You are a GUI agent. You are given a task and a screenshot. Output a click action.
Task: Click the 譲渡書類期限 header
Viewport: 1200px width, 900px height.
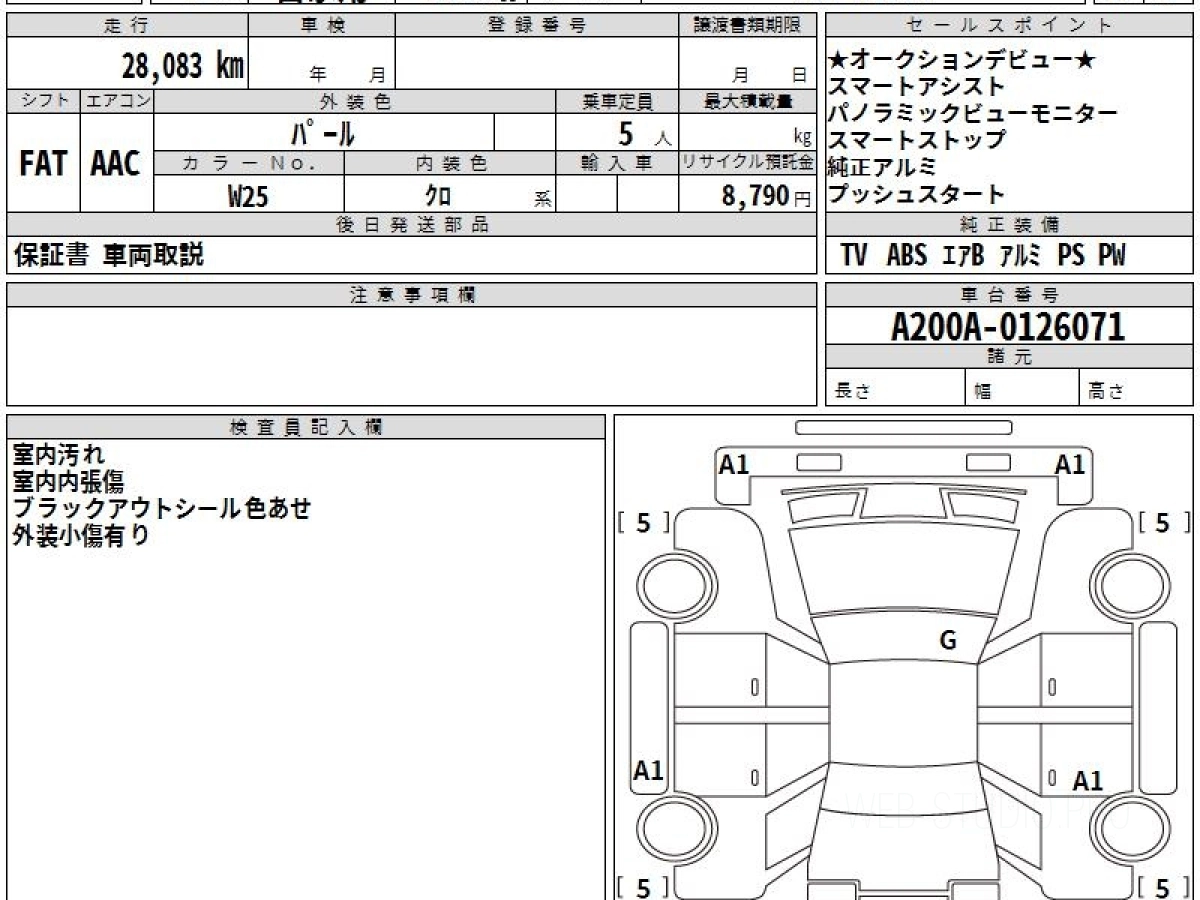coord(748,26)
